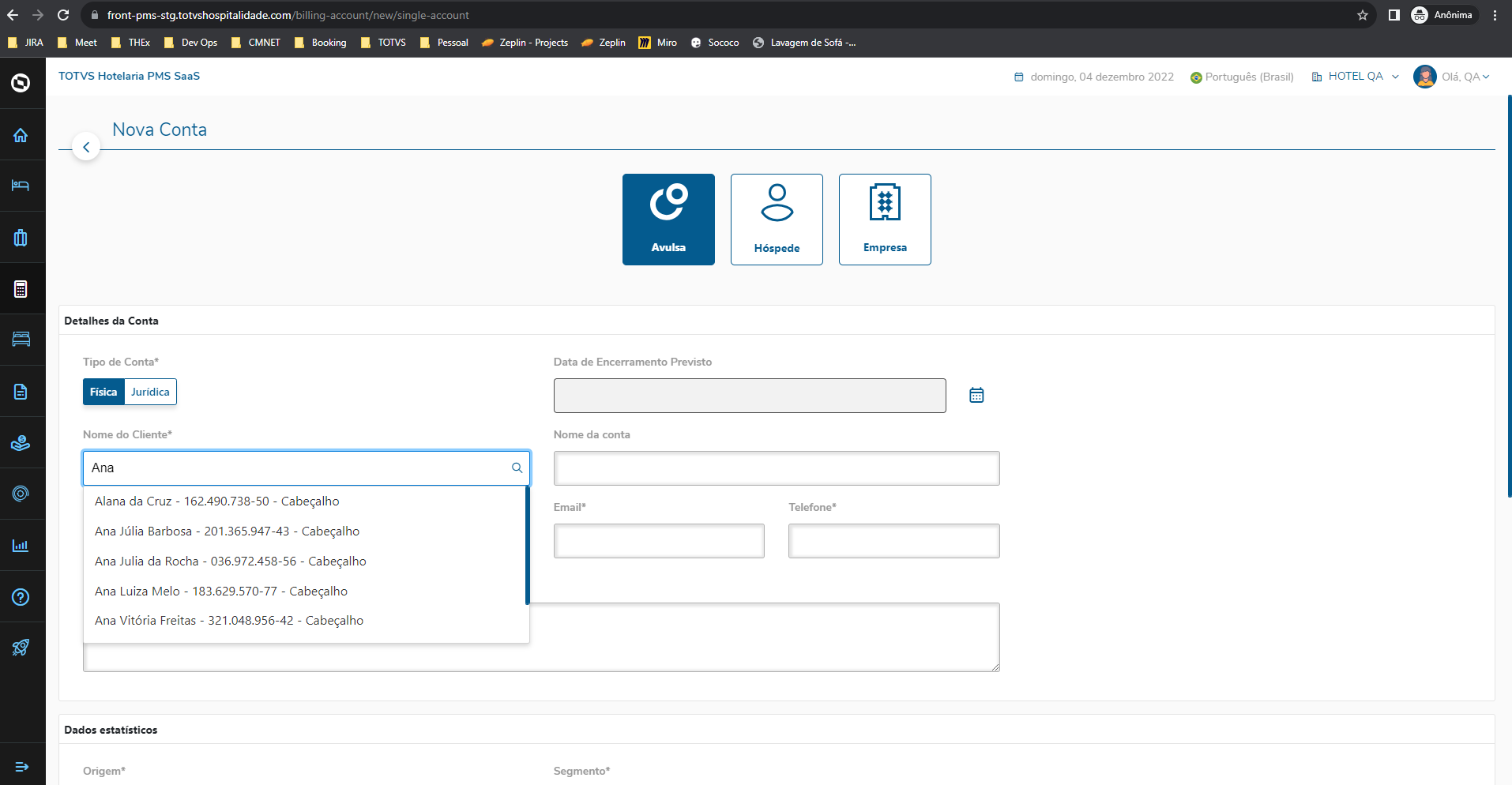Screen dimensions: 1512x785
Task: Click the Nome da conta input field
Action: 777,468
